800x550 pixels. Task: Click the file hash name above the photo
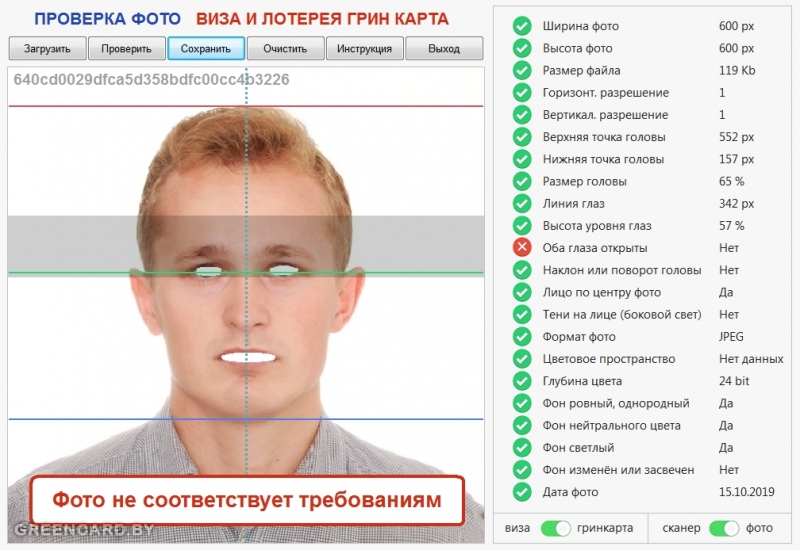tap(151, 80)
